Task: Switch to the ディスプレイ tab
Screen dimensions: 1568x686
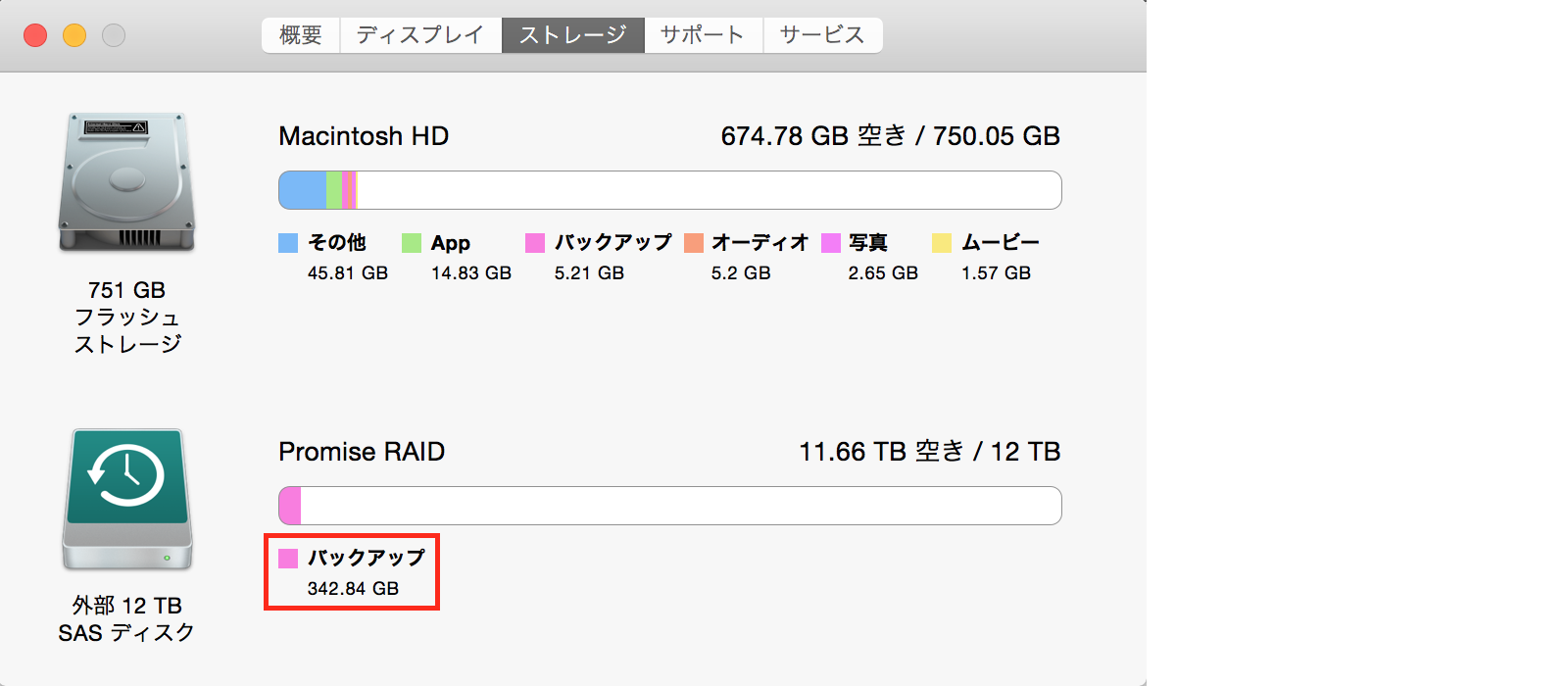Action: point(420,35)
